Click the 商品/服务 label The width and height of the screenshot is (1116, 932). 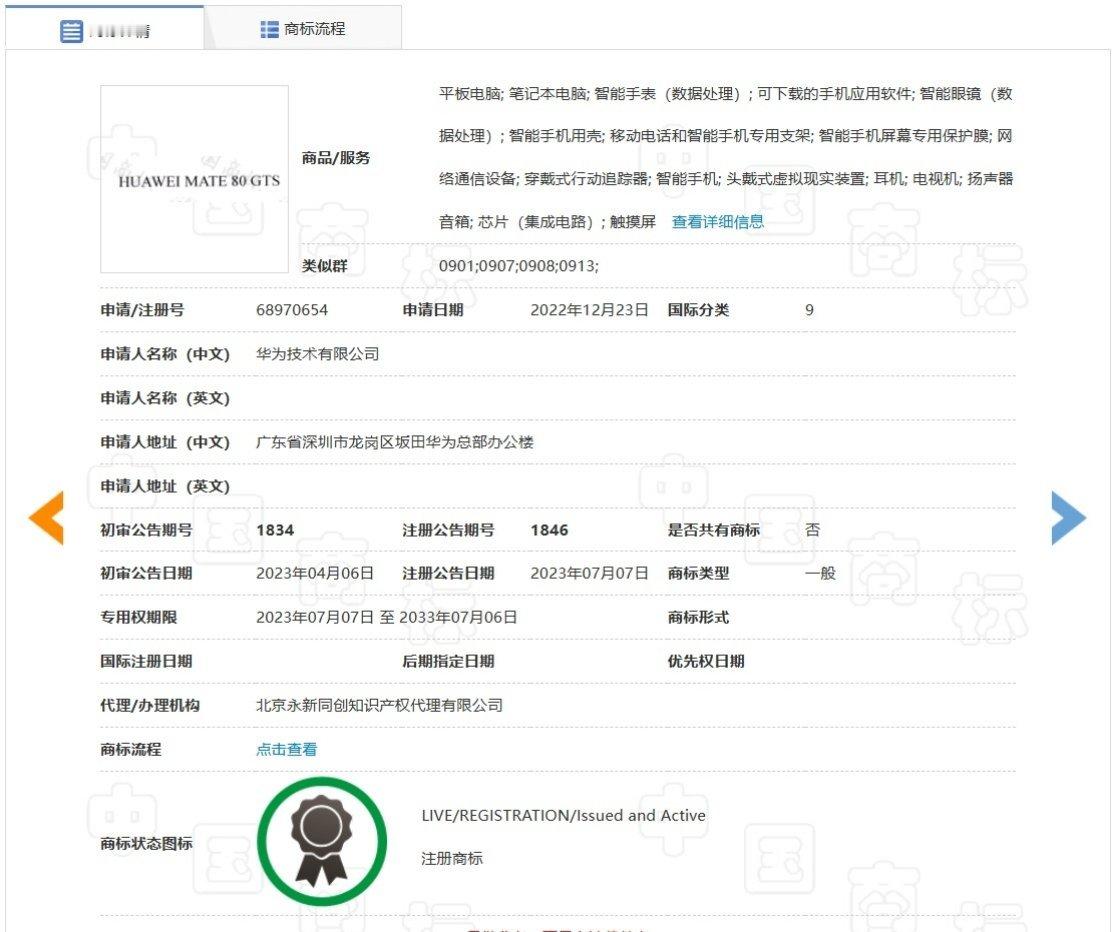tap(336, 158)
